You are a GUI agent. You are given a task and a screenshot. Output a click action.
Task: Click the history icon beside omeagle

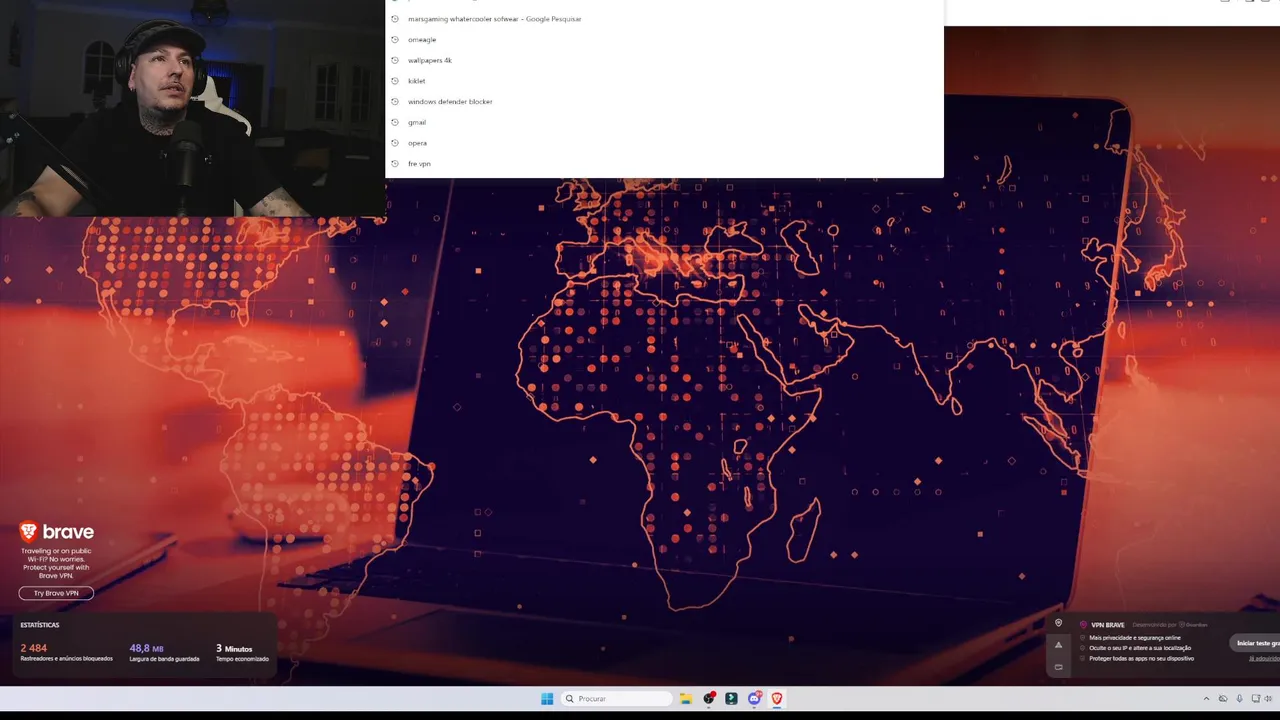coord(395,39)
